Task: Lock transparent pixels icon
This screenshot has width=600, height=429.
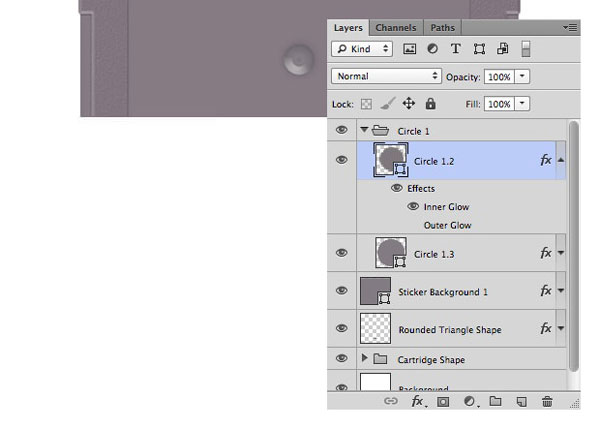Action: pyautogui.click(x=366, y=104)
